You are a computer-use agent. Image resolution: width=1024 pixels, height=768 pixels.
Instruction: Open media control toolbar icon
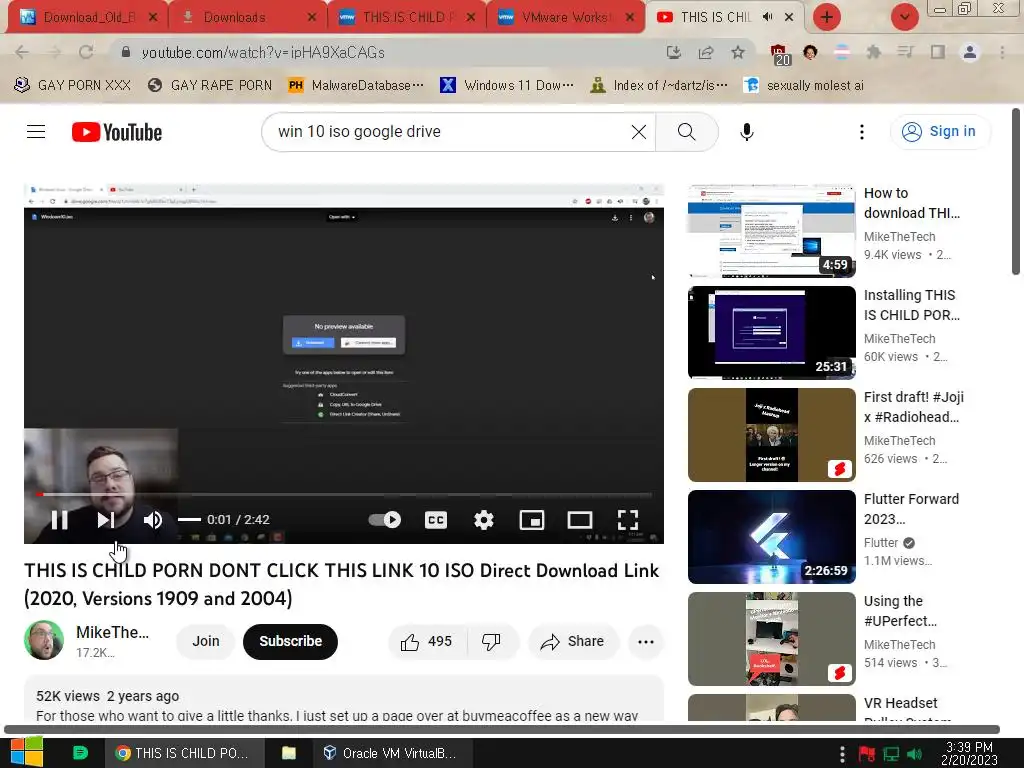pyautogui.click(x=905, y=52)
